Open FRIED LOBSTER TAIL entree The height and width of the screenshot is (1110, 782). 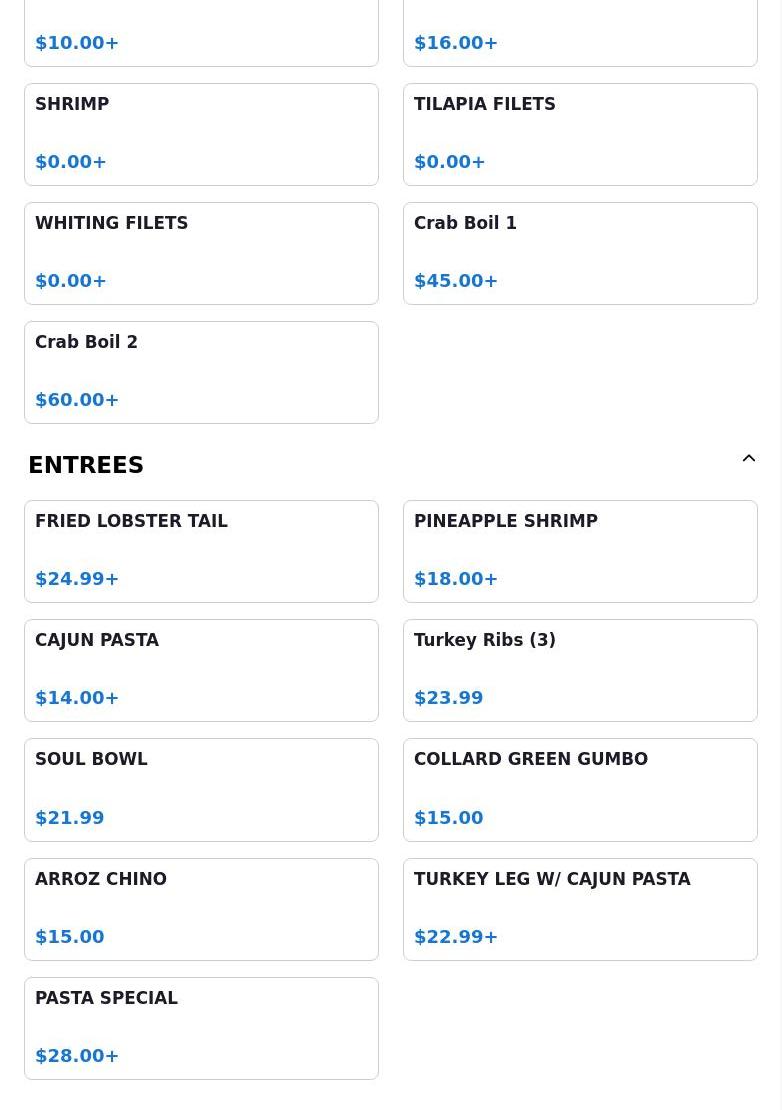pos(202,551)
